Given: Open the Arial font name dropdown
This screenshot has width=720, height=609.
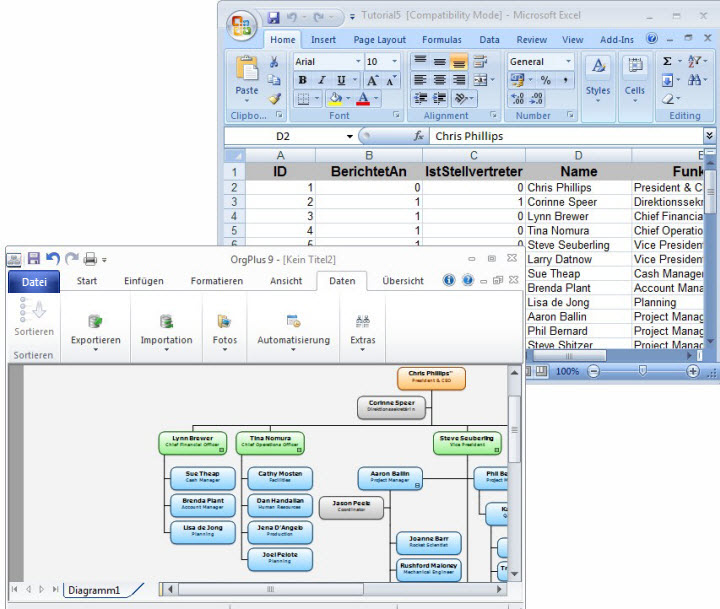Looking at the screenshot, I should [358, 62].
